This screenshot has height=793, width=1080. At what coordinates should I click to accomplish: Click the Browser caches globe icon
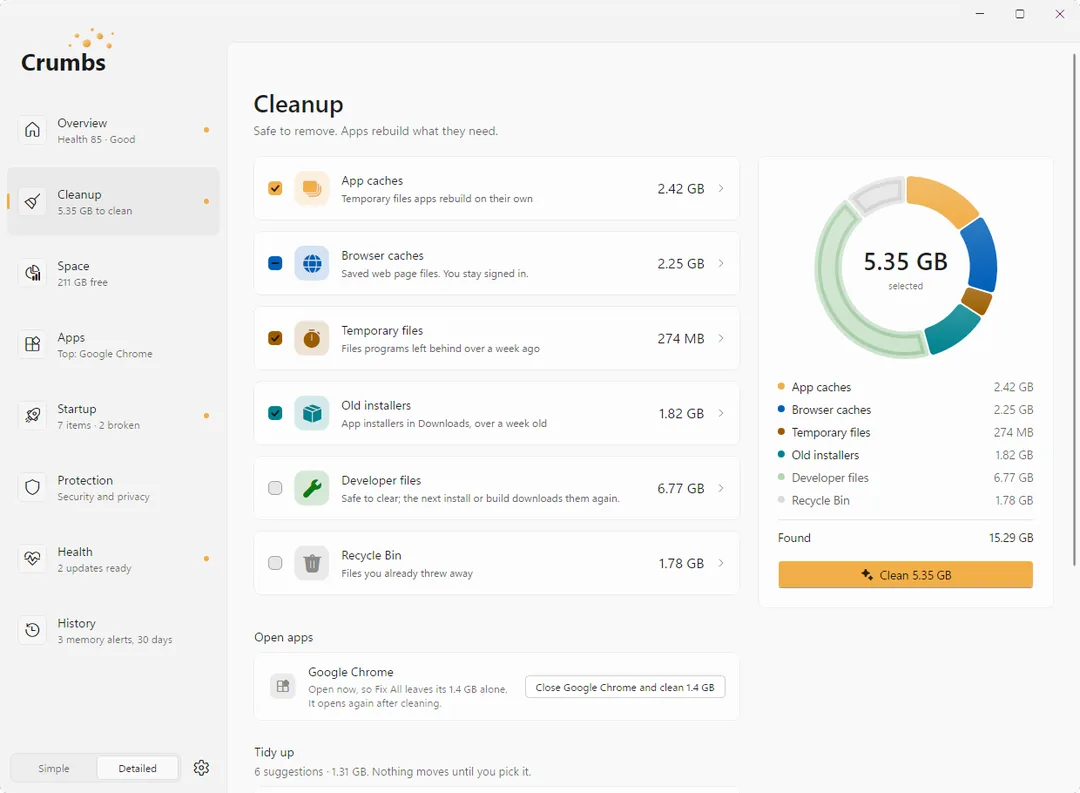312,263
